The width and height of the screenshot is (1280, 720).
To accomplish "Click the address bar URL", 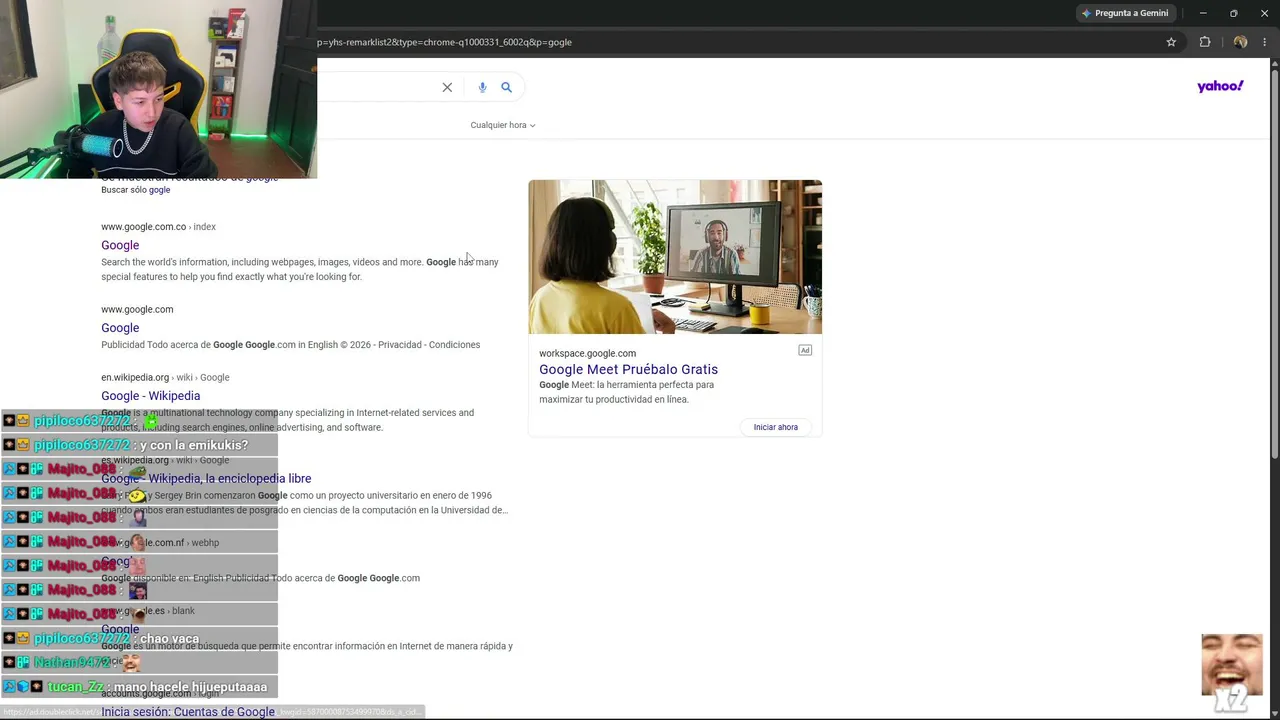I will 444,42.
